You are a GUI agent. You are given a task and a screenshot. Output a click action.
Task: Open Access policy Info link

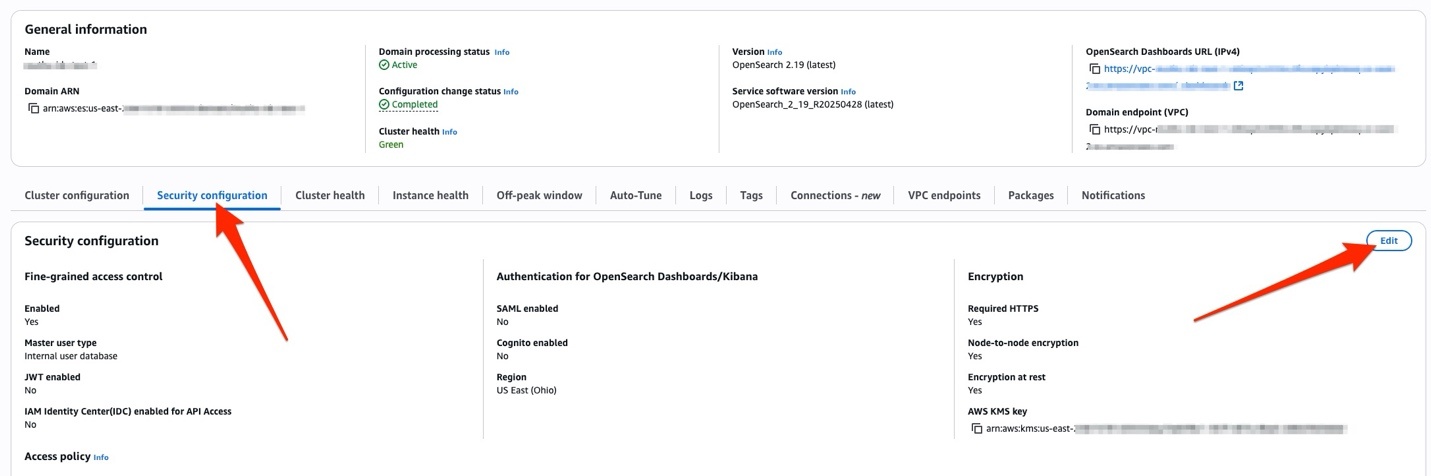pyautogui.click(x=101, y=457)
